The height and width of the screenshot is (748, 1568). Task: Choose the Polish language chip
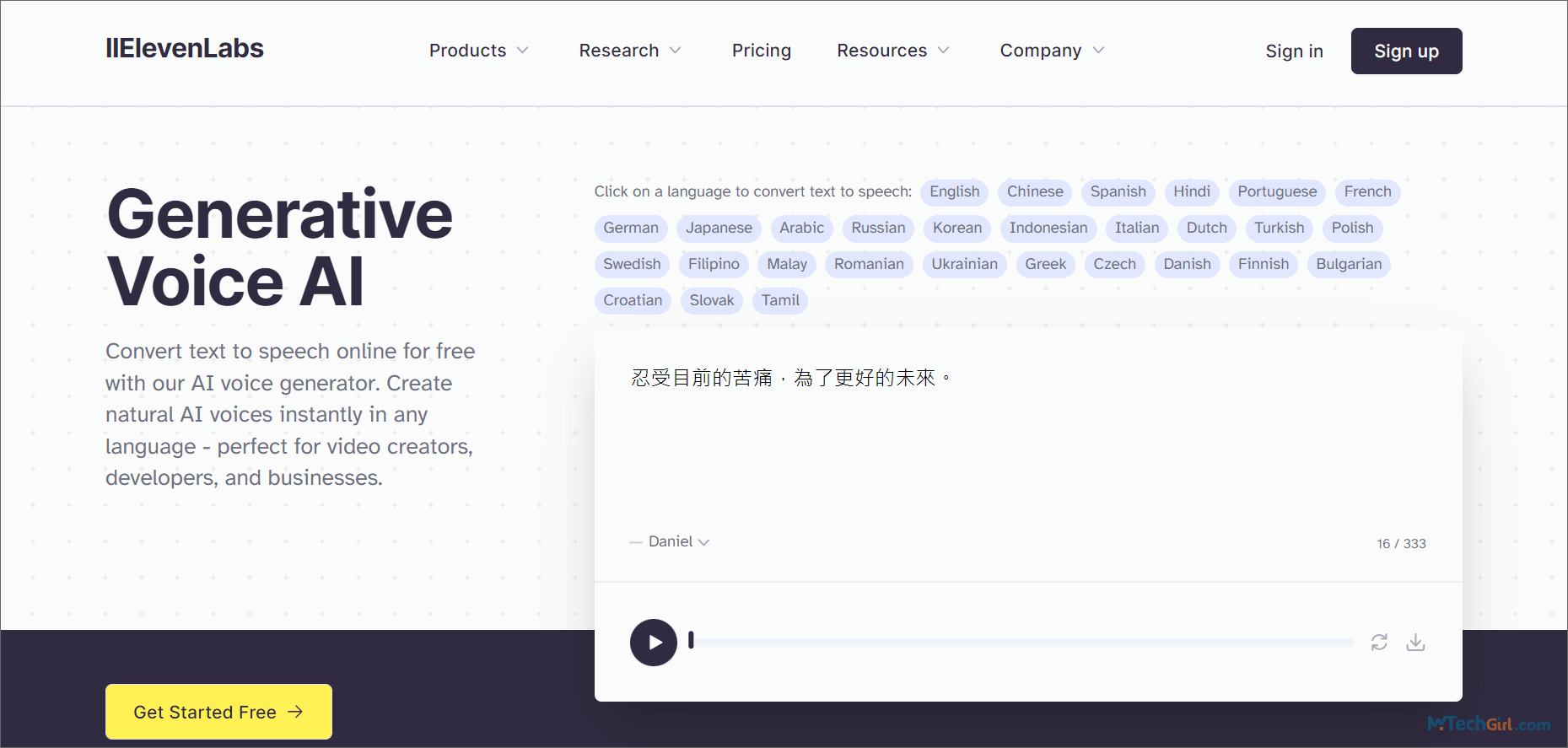(x=1352, y=229)
